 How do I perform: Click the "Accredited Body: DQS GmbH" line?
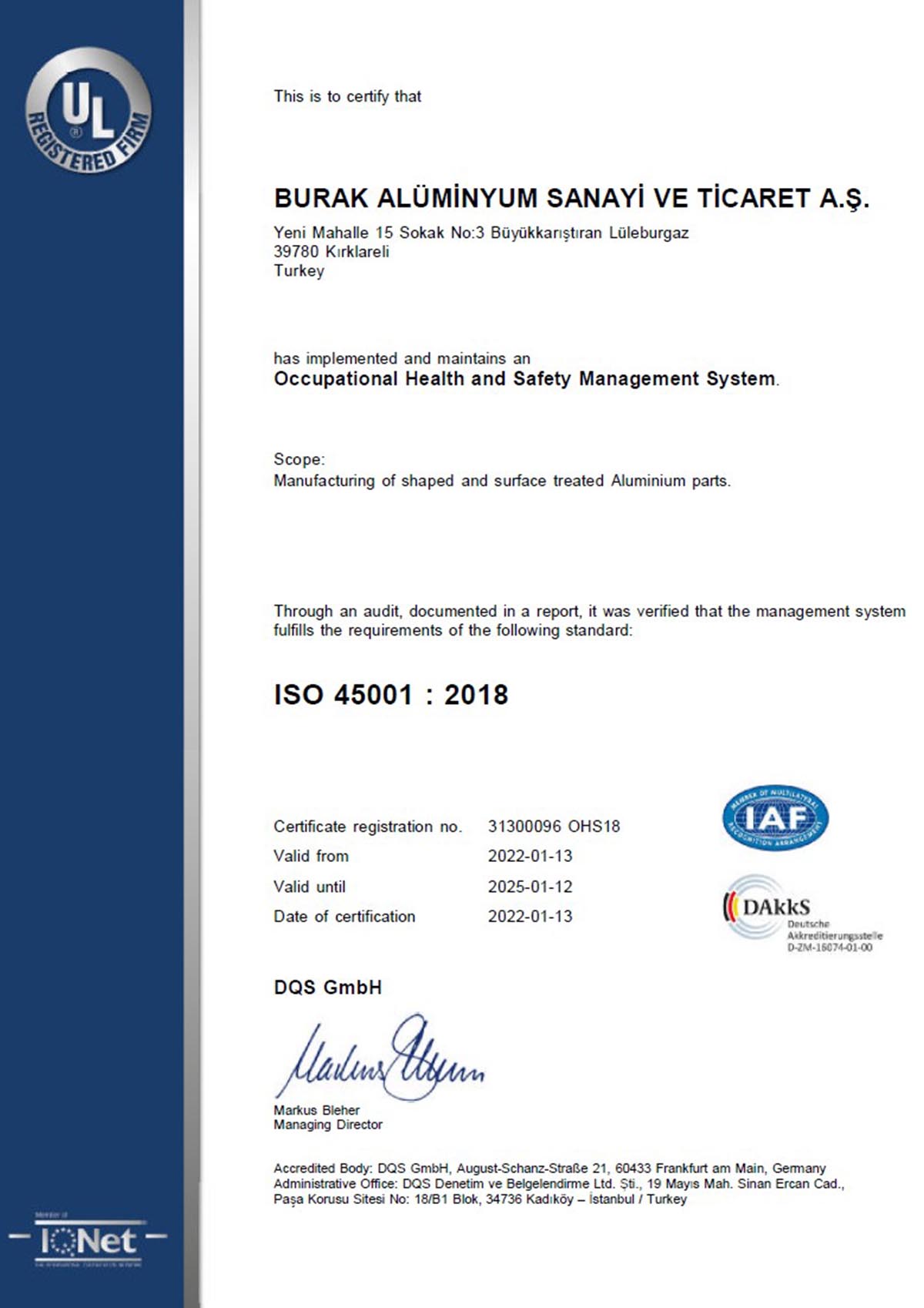pyautogui.click(x=550, y=1169)
